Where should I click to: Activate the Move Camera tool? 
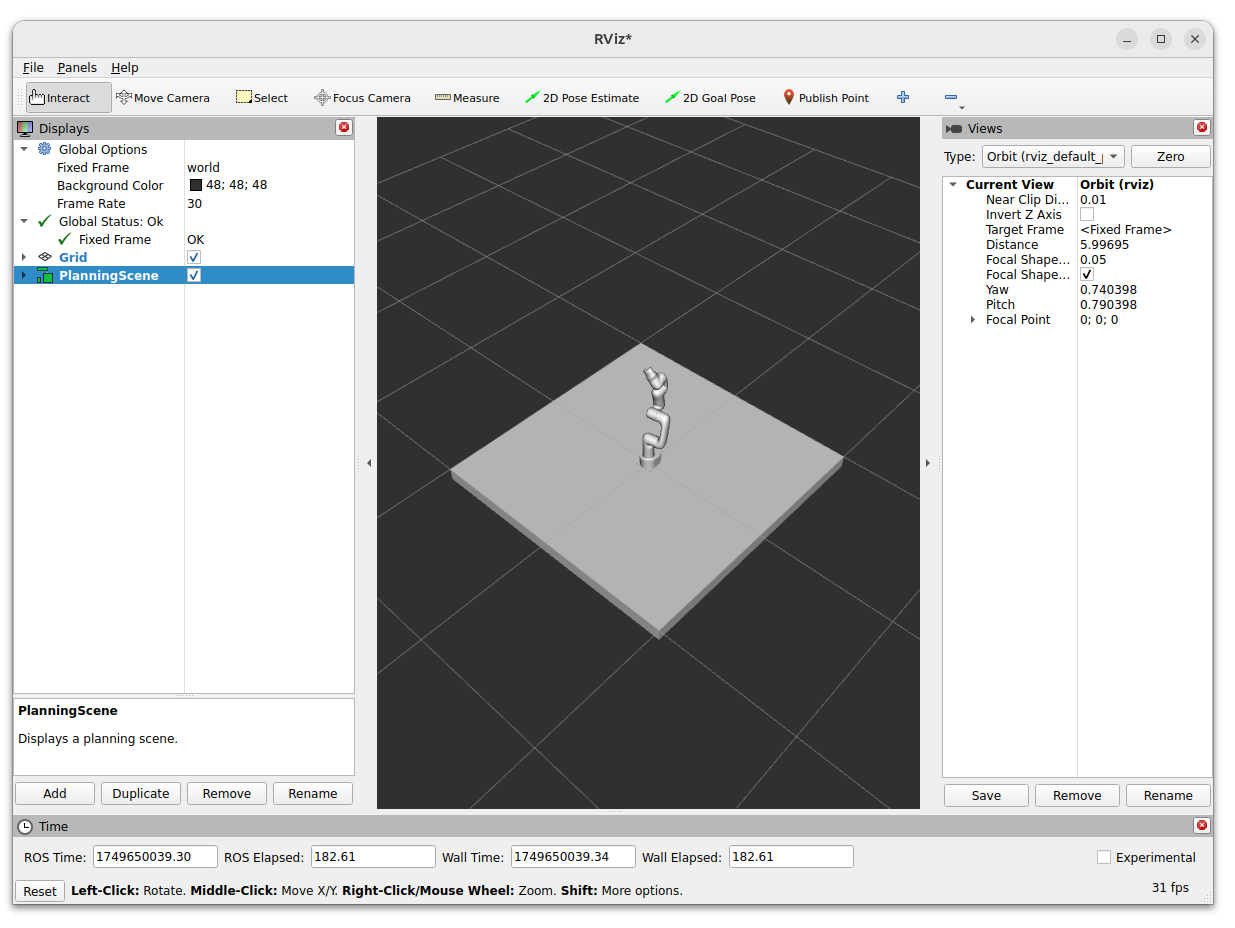point(163,98)
